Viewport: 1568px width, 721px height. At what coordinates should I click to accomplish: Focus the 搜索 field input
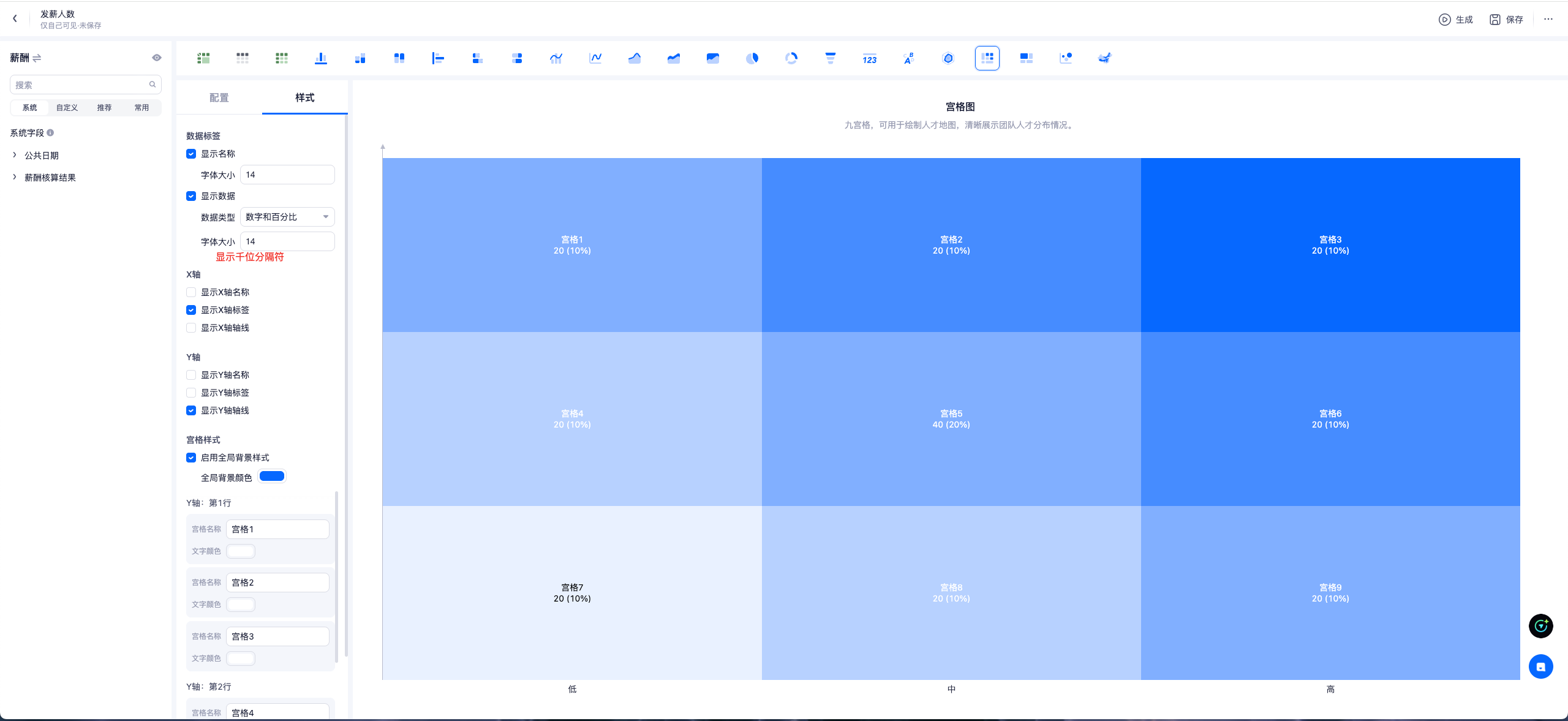(x=86, y=85)
